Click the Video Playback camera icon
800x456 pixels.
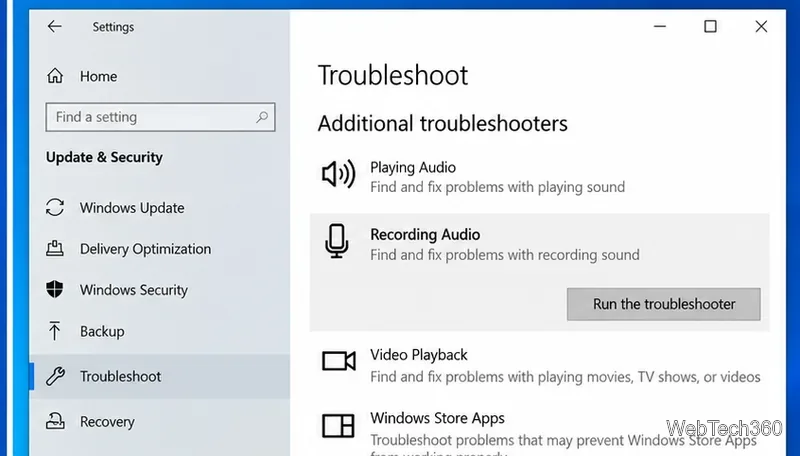(x=338, y=361)
